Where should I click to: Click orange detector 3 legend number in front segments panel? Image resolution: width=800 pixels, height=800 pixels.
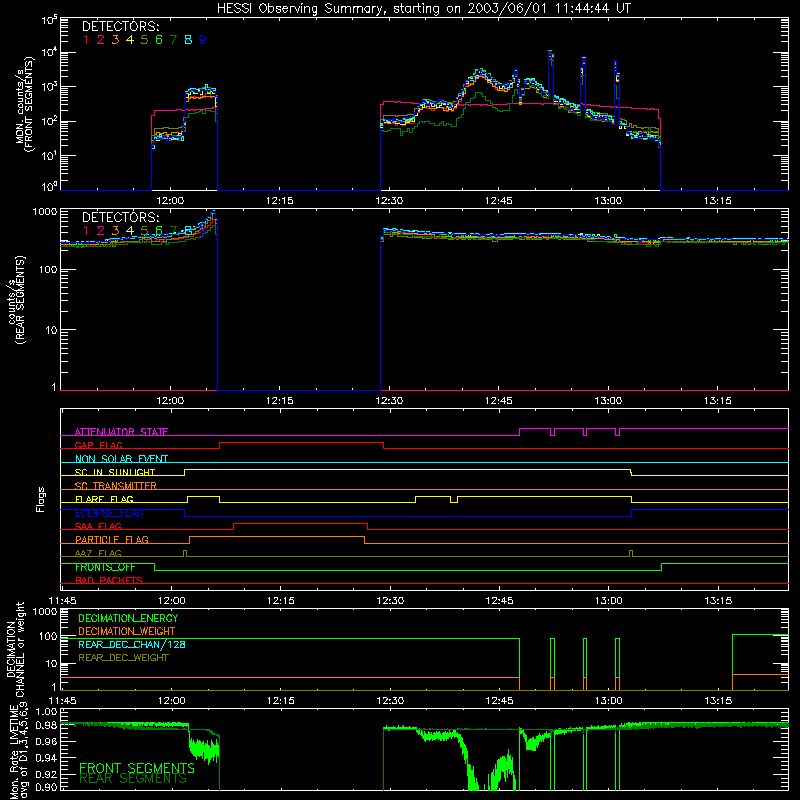point(115,40)
